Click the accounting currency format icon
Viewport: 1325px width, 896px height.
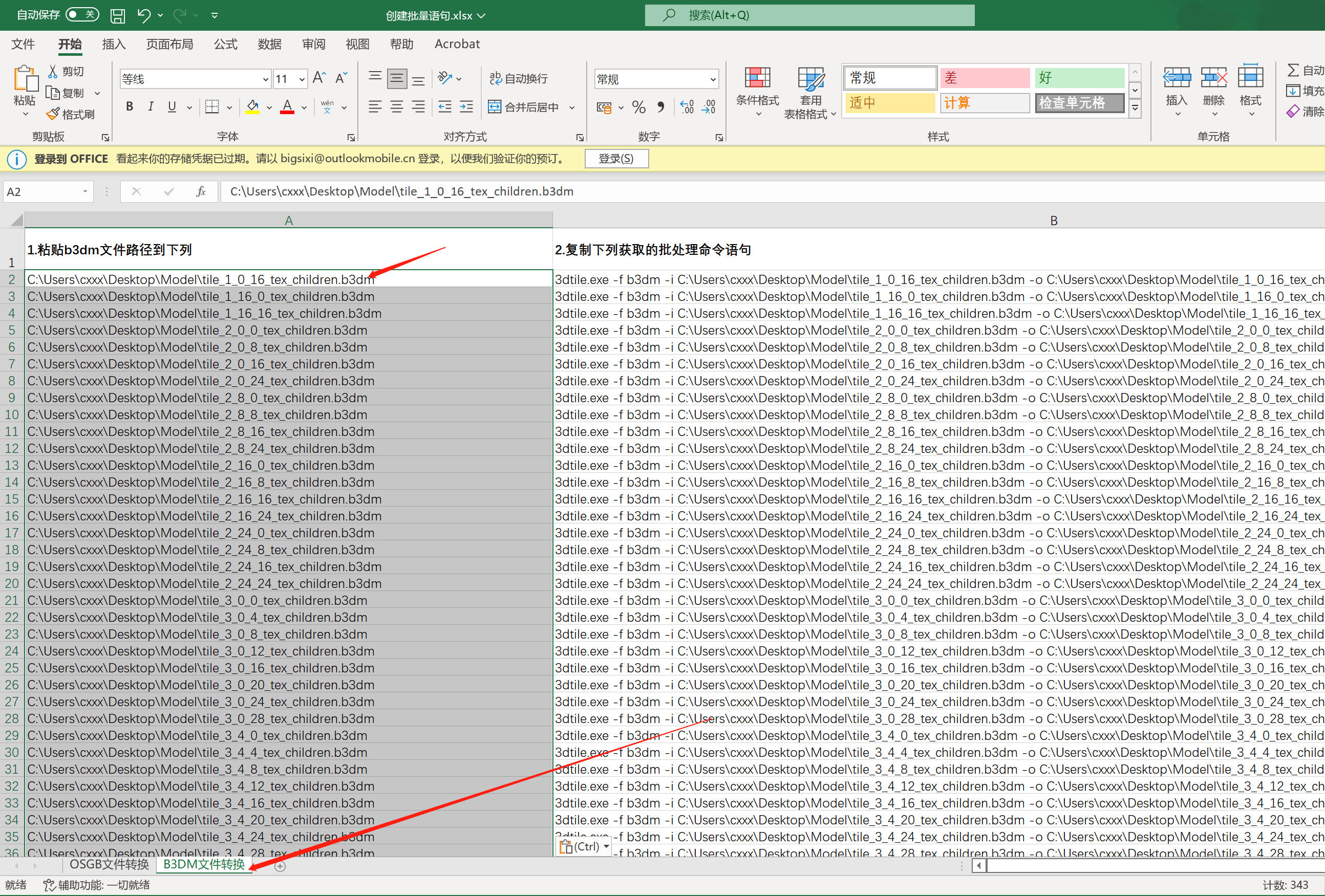point(604,107)
